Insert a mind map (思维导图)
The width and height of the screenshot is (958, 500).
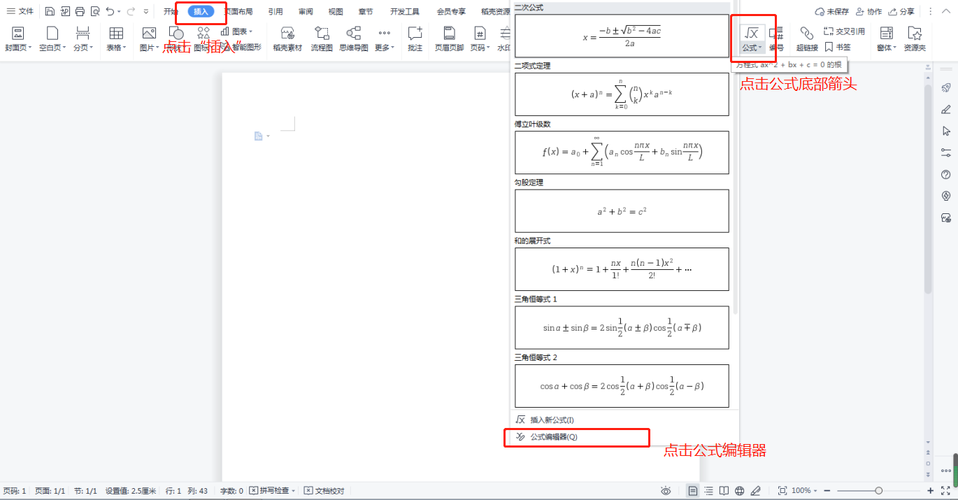coord(354,39)
